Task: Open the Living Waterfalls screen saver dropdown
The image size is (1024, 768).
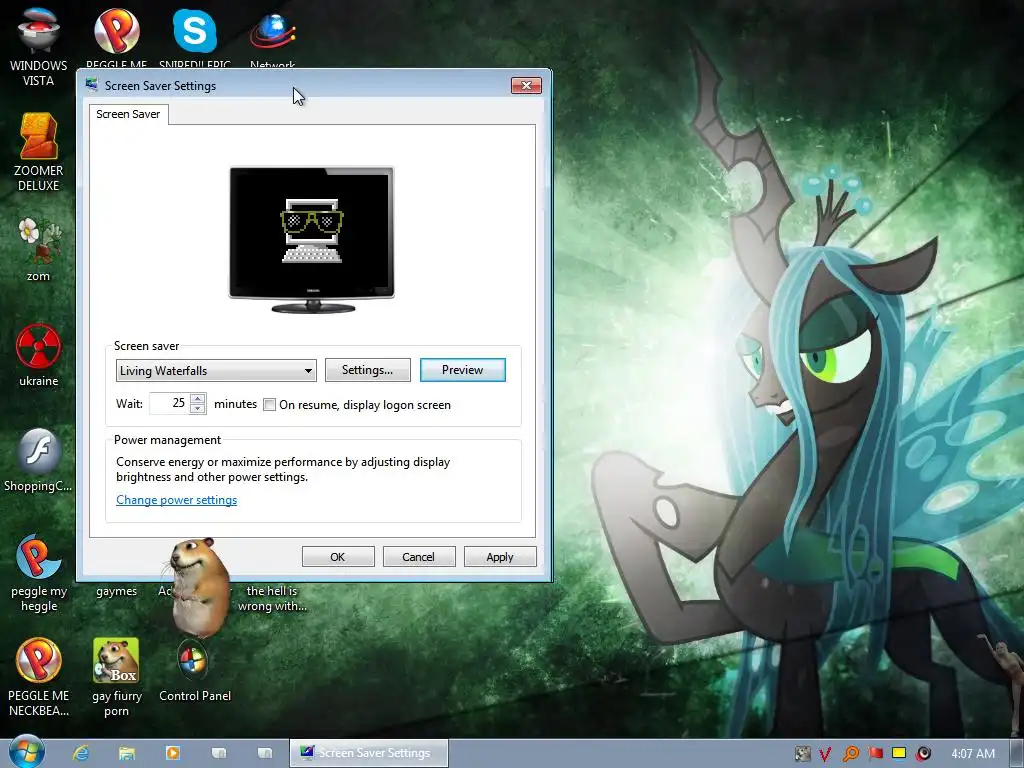Action: pos(216,370)
